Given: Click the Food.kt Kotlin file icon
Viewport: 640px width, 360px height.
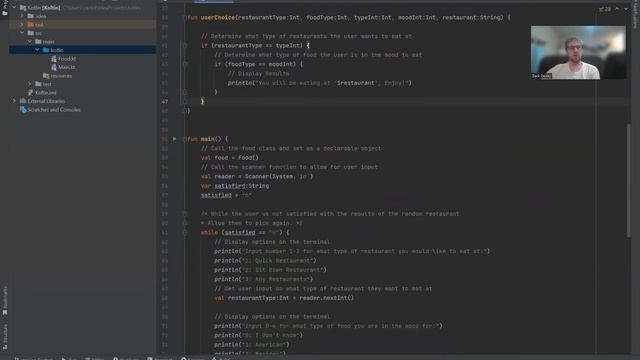Looking at the screenshot, I should [54, 59].
